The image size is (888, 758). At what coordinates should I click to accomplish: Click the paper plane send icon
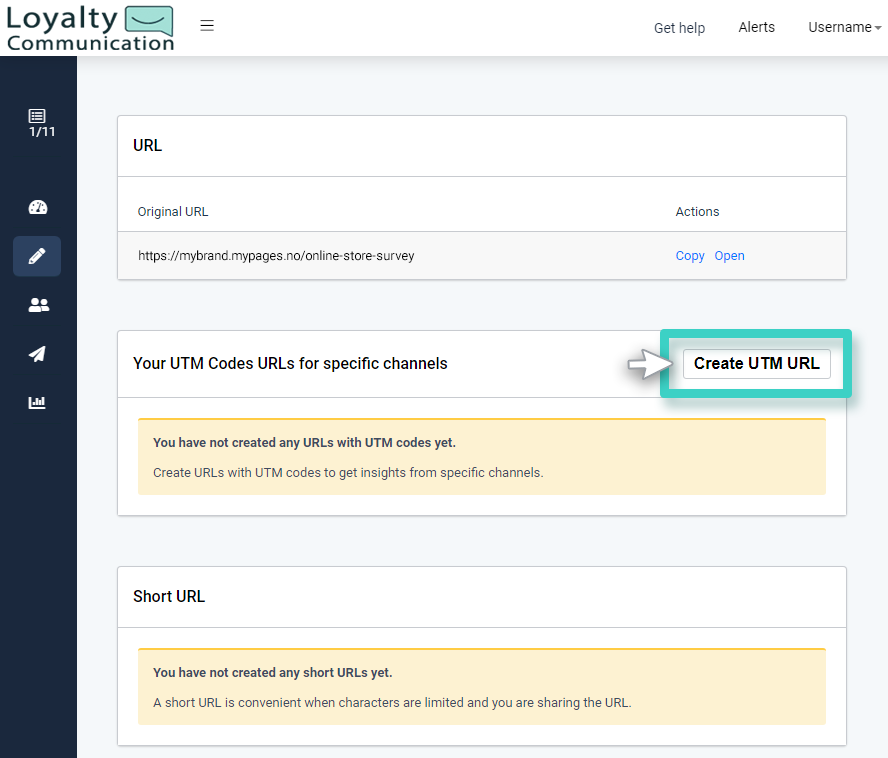coord(37,354)
